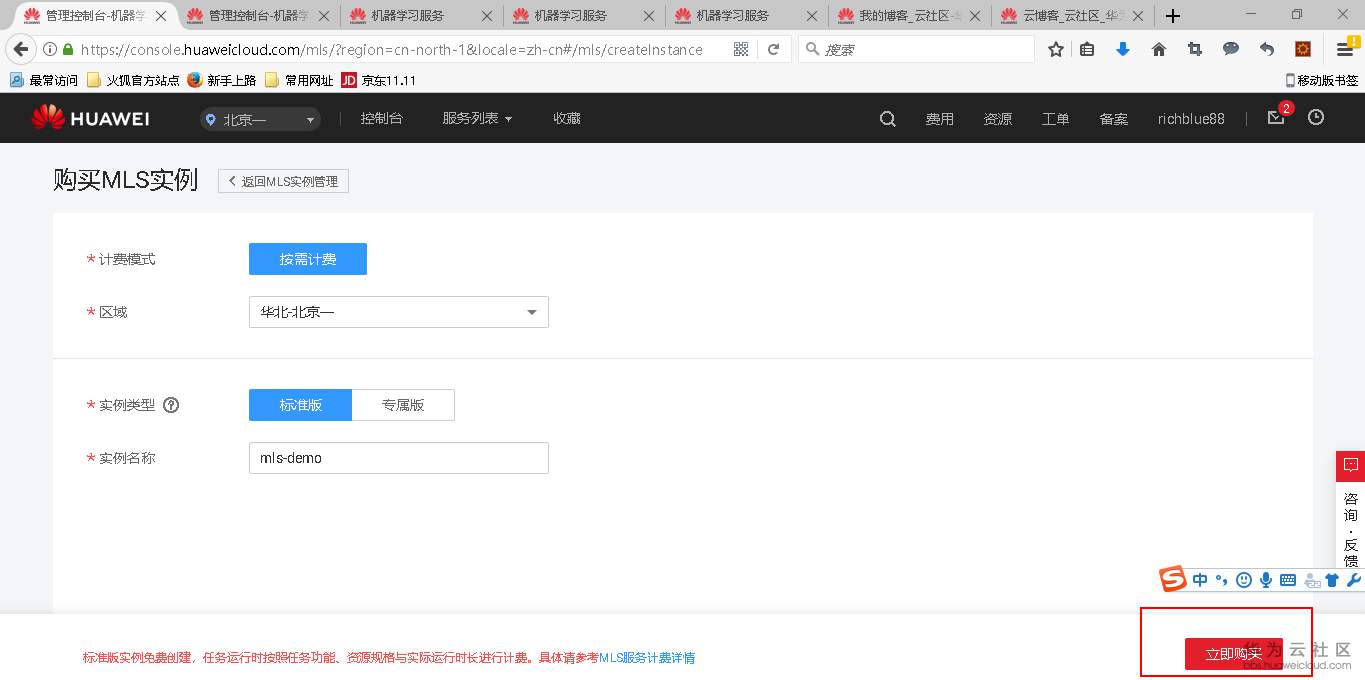The width and height of the screenshot is (1365, 680).
Task: Open the 北京一 region selector
Action: (x=259, y=118)
